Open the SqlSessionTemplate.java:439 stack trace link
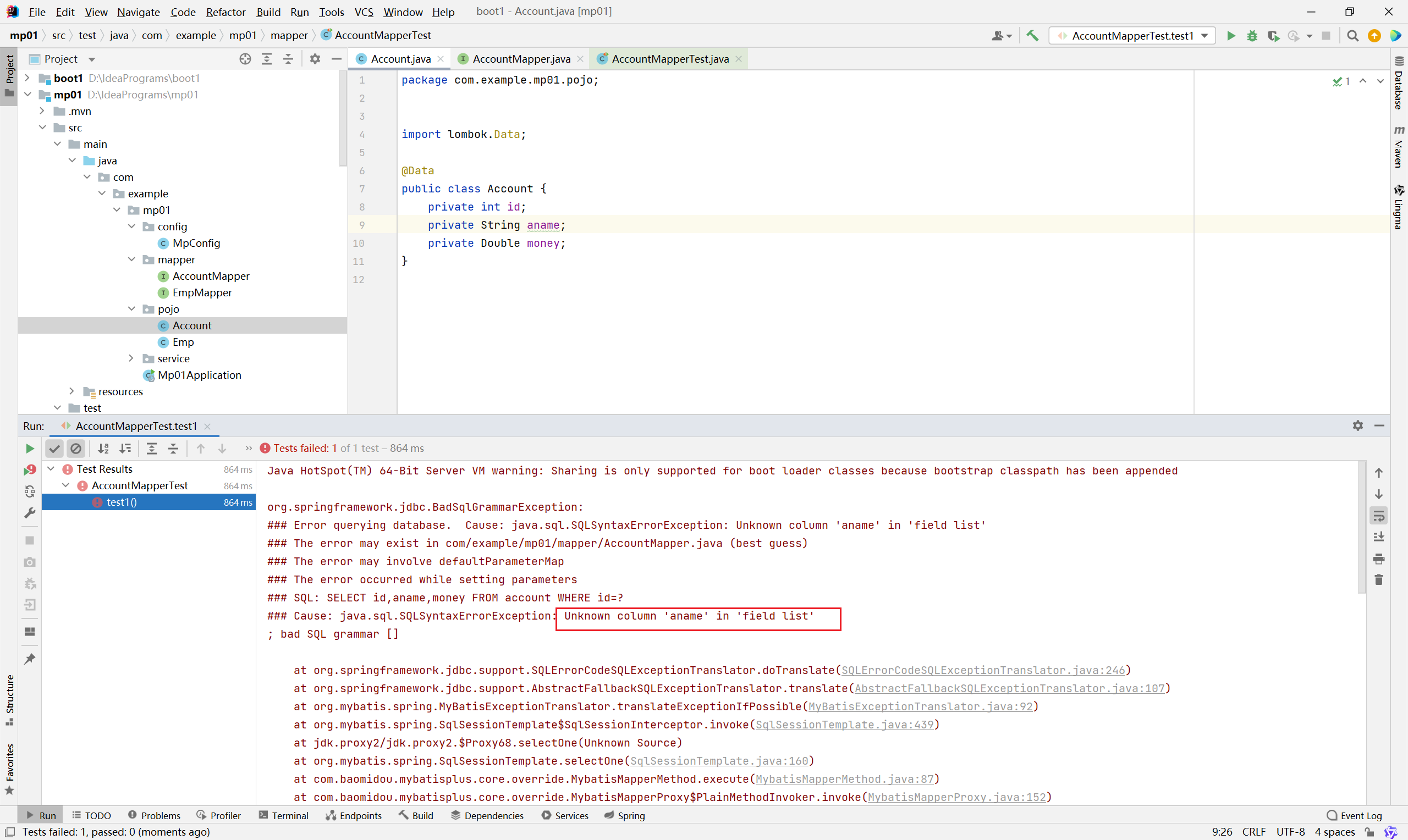This screenshot has width=1408, height=840. pyautogui.click(x=844, y=725)
